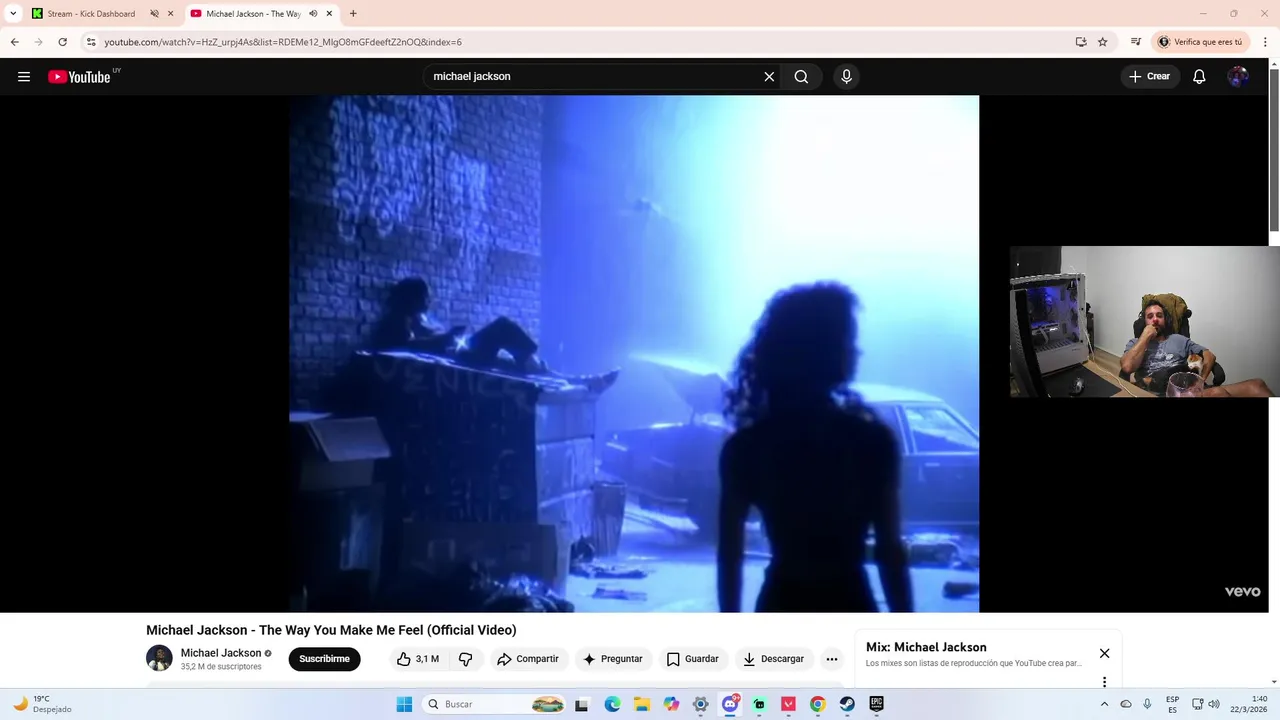Open the tab search dropdown arrow
This screenshot has height=720, width=1280.
[x=13, y=14]
